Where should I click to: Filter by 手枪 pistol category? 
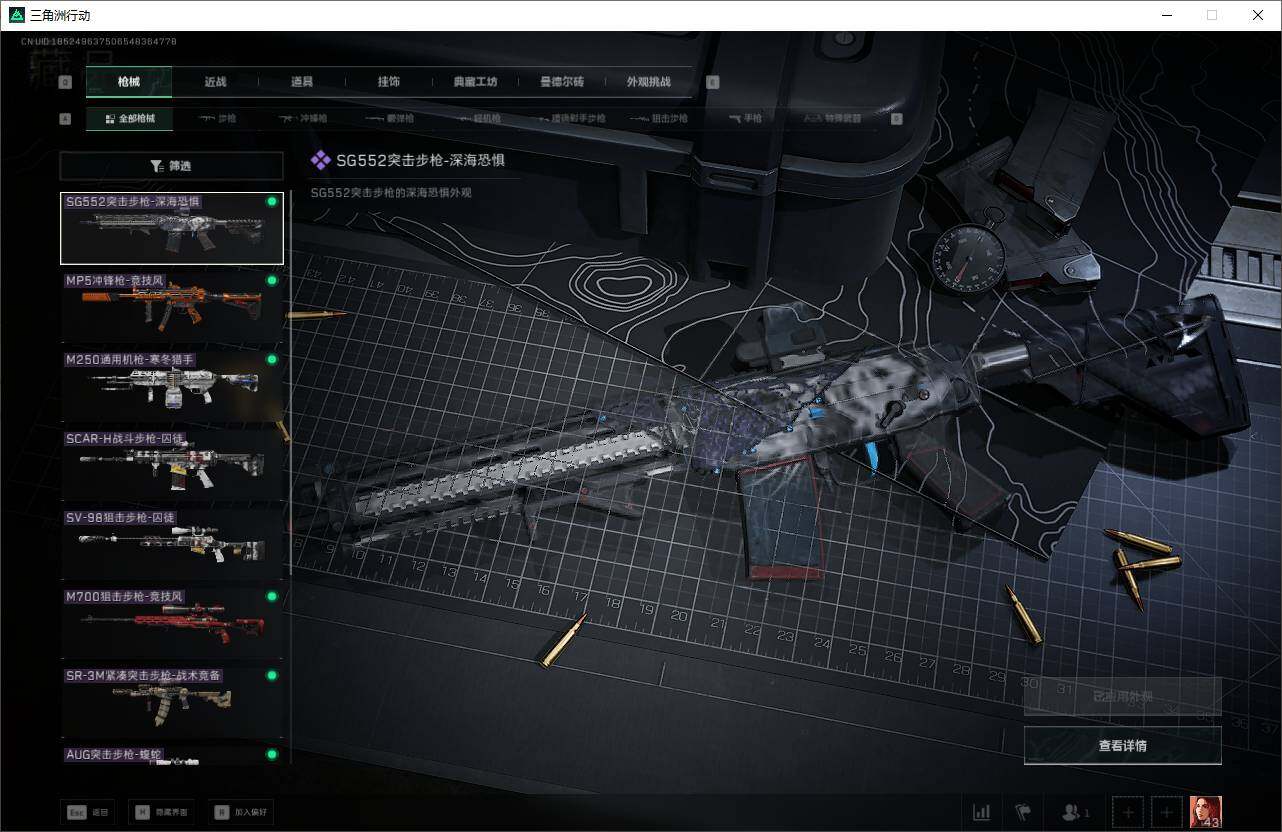point(745,118)
